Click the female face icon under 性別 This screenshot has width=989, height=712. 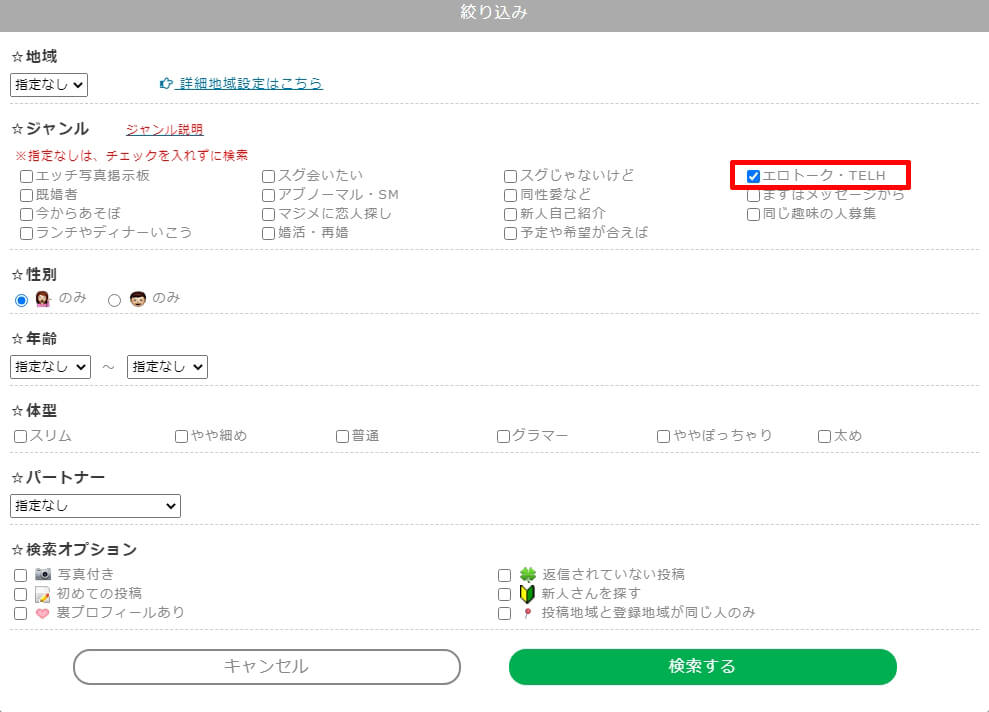[43, 299]
